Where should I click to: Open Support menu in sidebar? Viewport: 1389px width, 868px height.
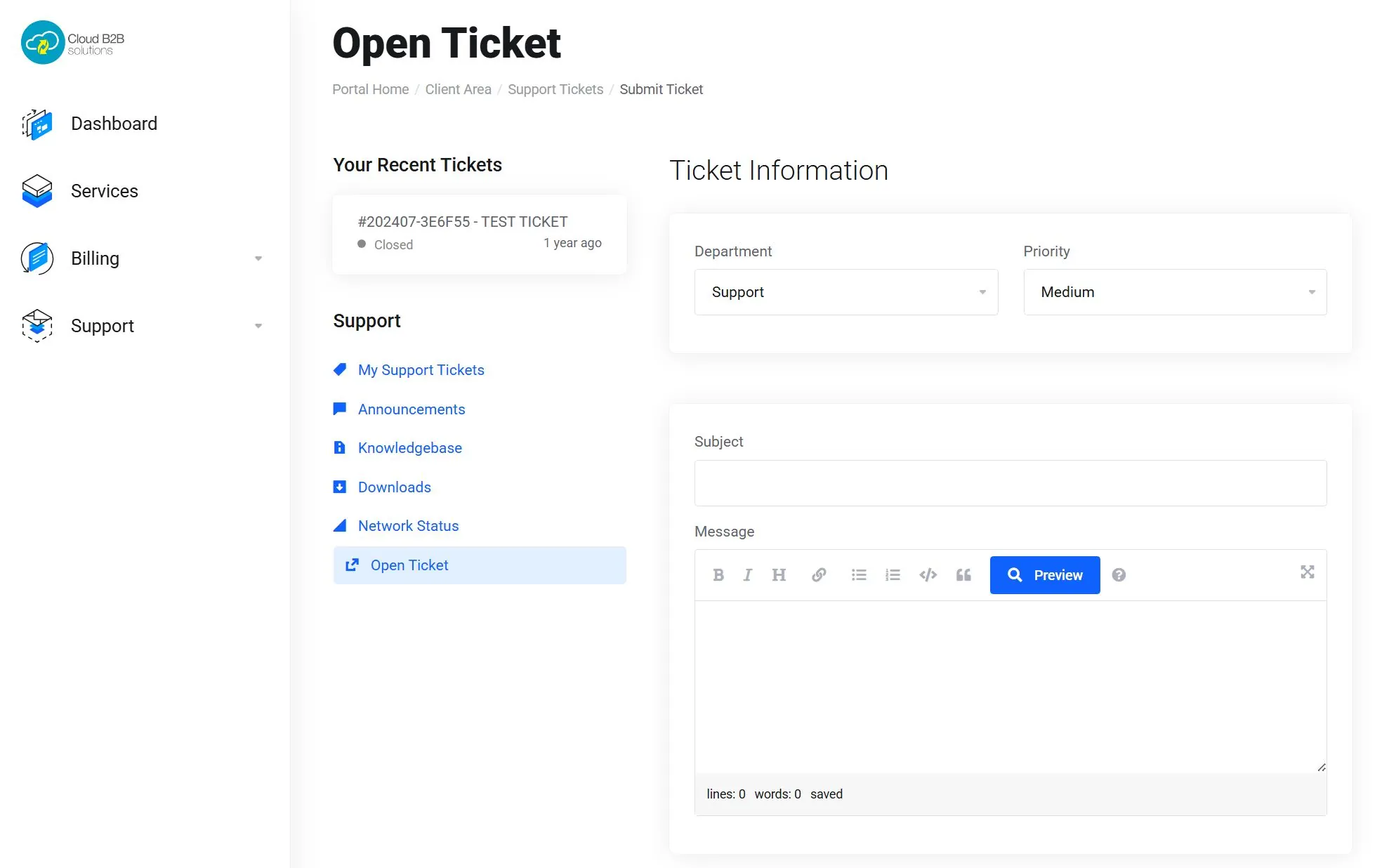[x=103, y=326]
